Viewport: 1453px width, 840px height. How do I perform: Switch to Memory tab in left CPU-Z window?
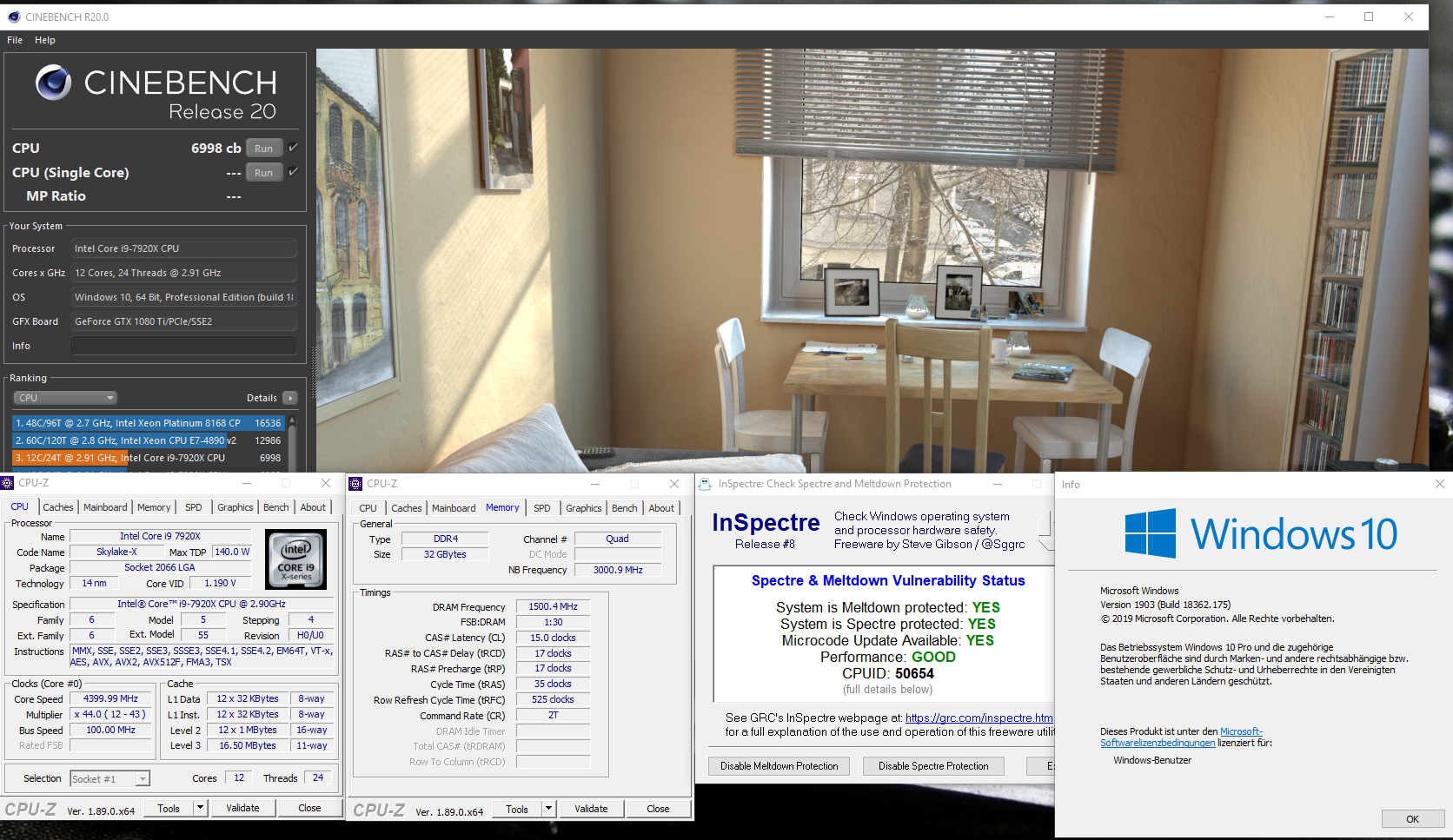(154, 507)
